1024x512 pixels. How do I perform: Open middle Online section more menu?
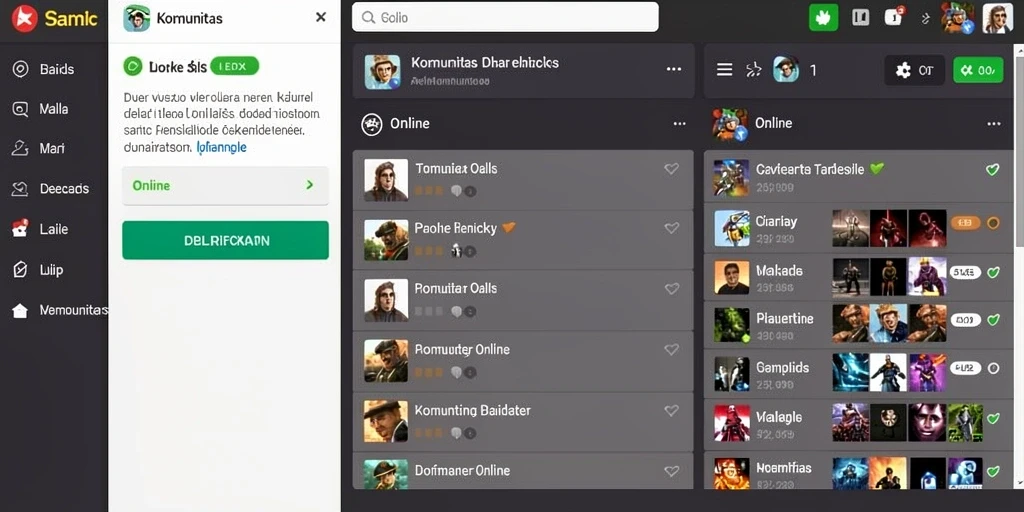click(679, 123)
